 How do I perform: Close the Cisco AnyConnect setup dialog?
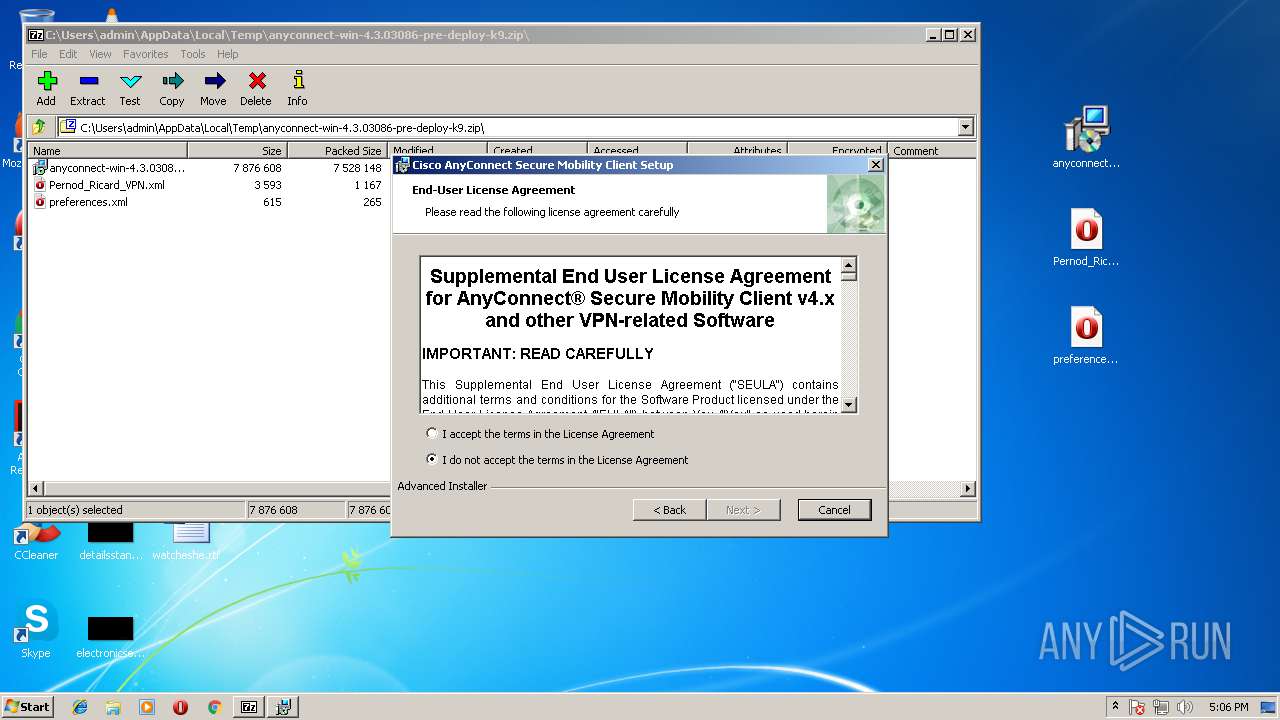point(876,165)
